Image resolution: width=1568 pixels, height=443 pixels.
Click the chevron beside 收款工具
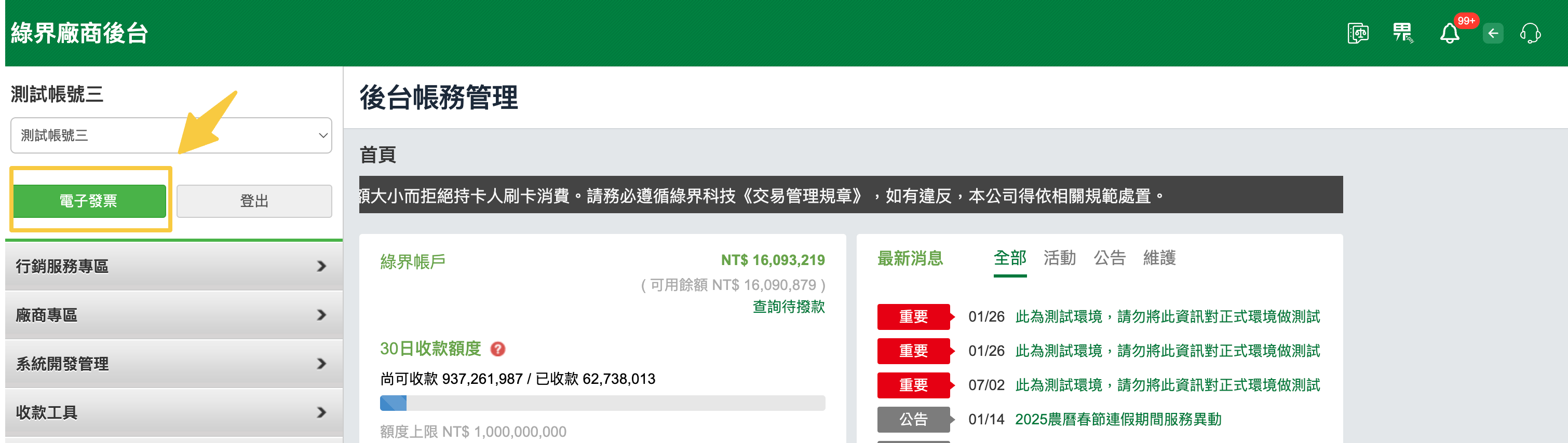[x=321, y=412]
